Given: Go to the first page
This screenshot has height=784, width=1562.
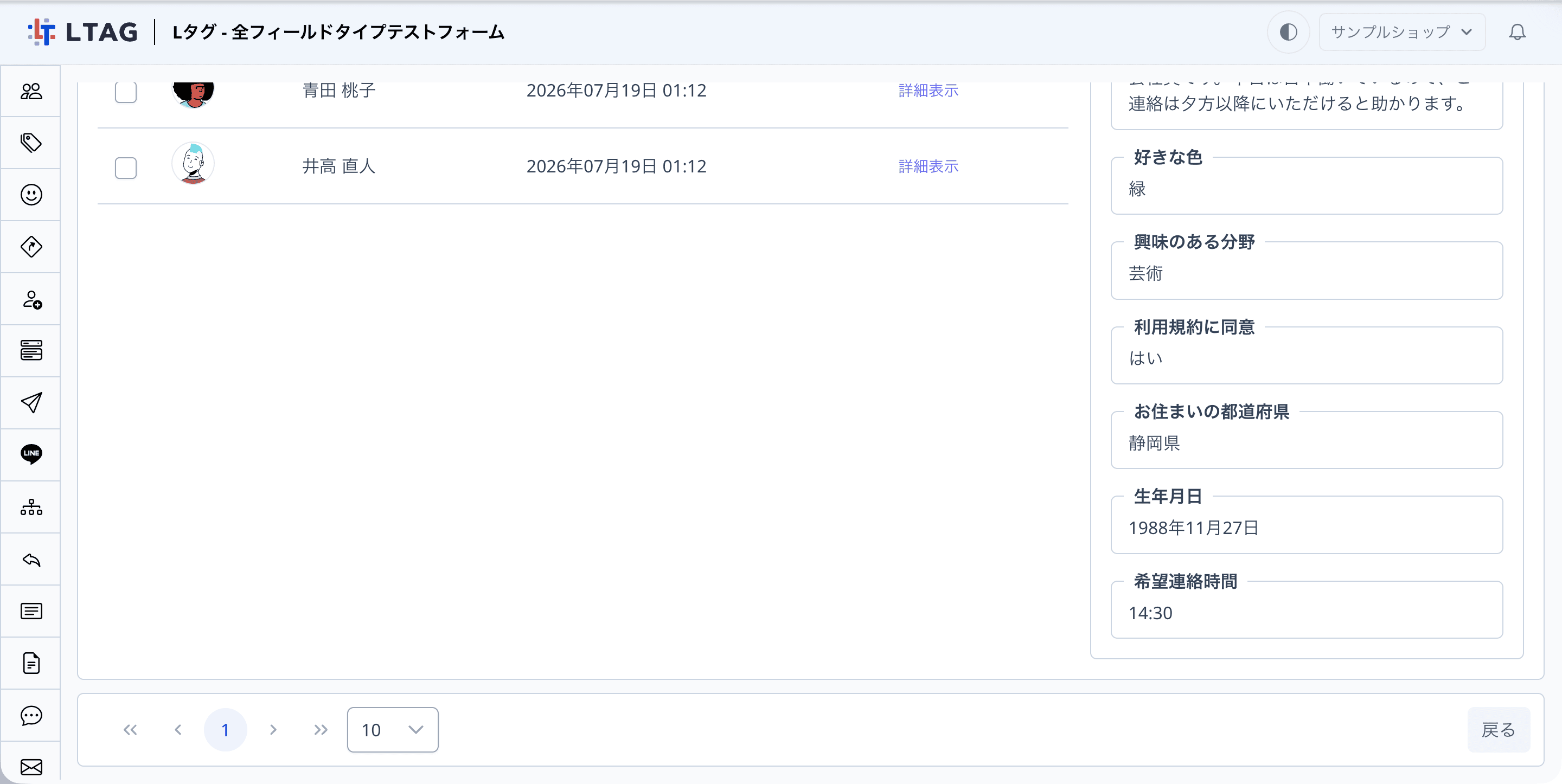Looking at the screenshot, I should pyautogui.click(x=130, y=729).
